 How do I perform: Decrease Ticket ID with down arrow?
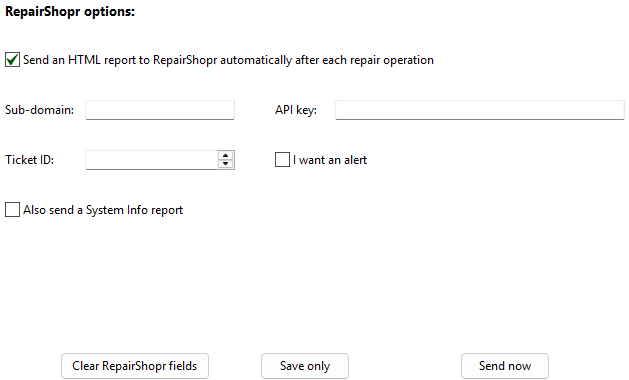pyautogui.click(x=226, y=164)
